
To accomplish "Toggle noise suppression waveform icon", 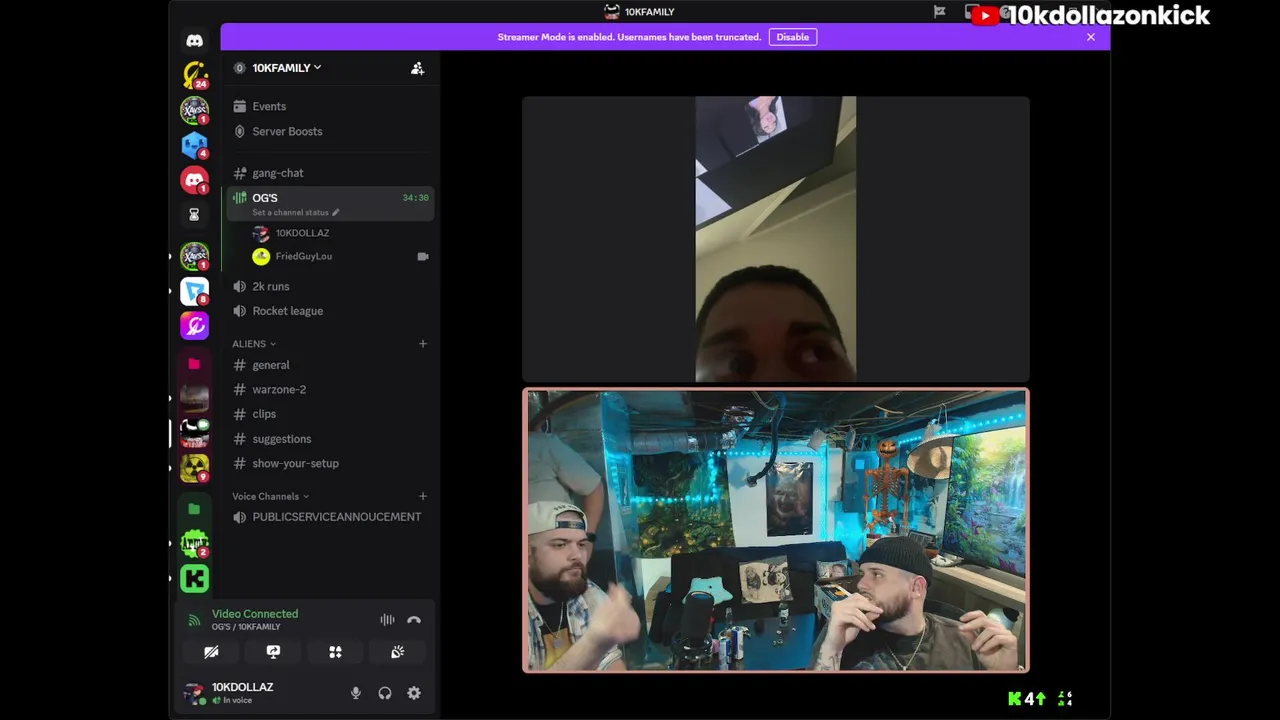I will [x=387, y=620].
